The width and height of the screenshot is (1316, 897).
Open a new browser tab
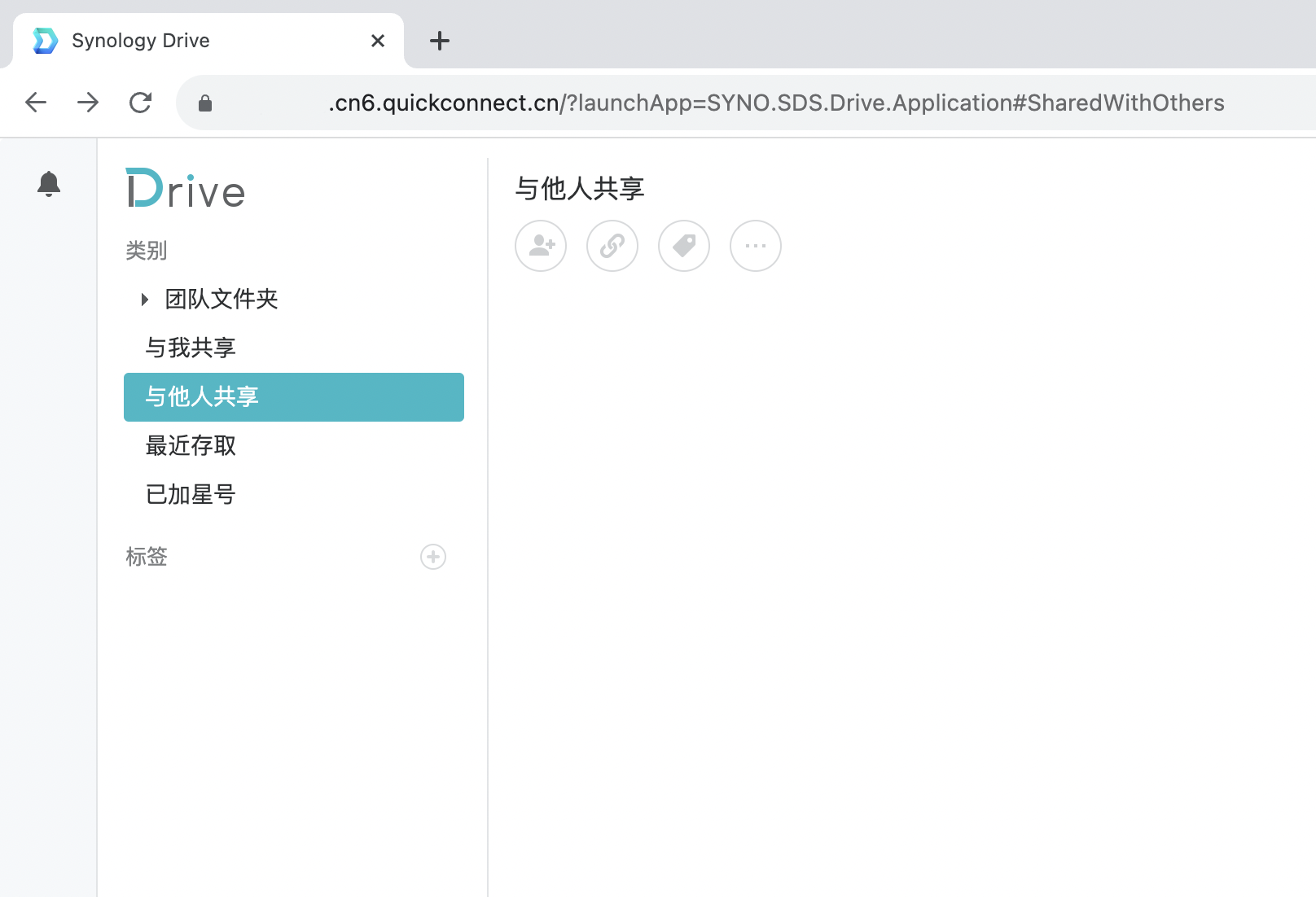click(x=440, y=41)
